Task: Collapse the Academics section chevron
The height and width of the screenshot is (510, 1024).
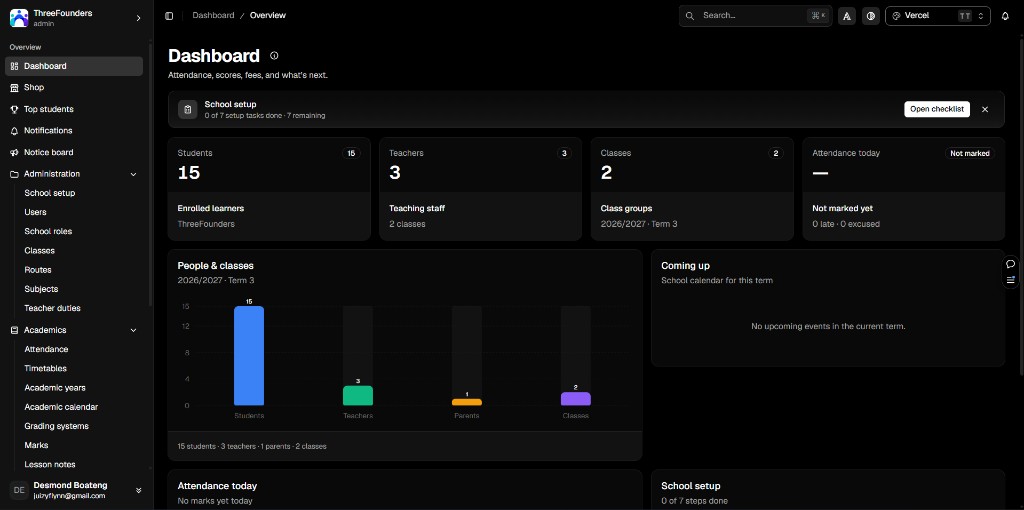Action: [x=134, y=330]
